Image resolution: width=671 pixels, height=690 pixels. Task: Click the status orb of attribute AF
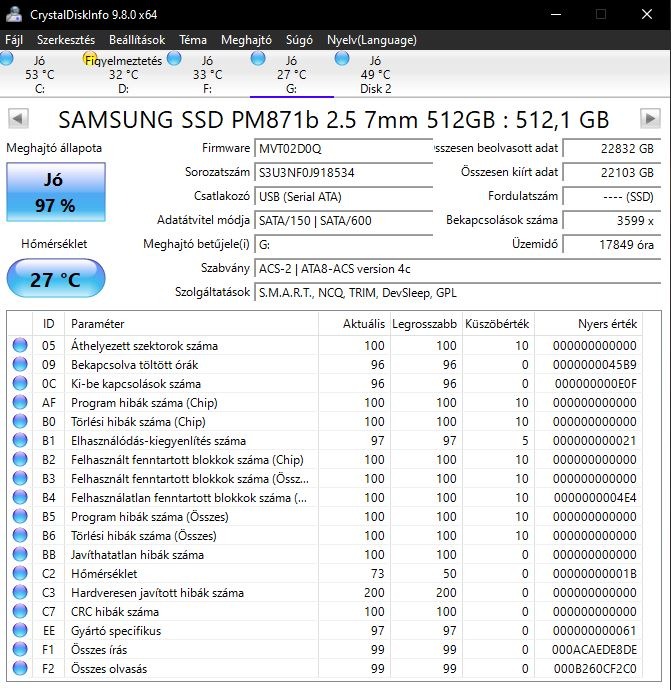click(20, 402)
